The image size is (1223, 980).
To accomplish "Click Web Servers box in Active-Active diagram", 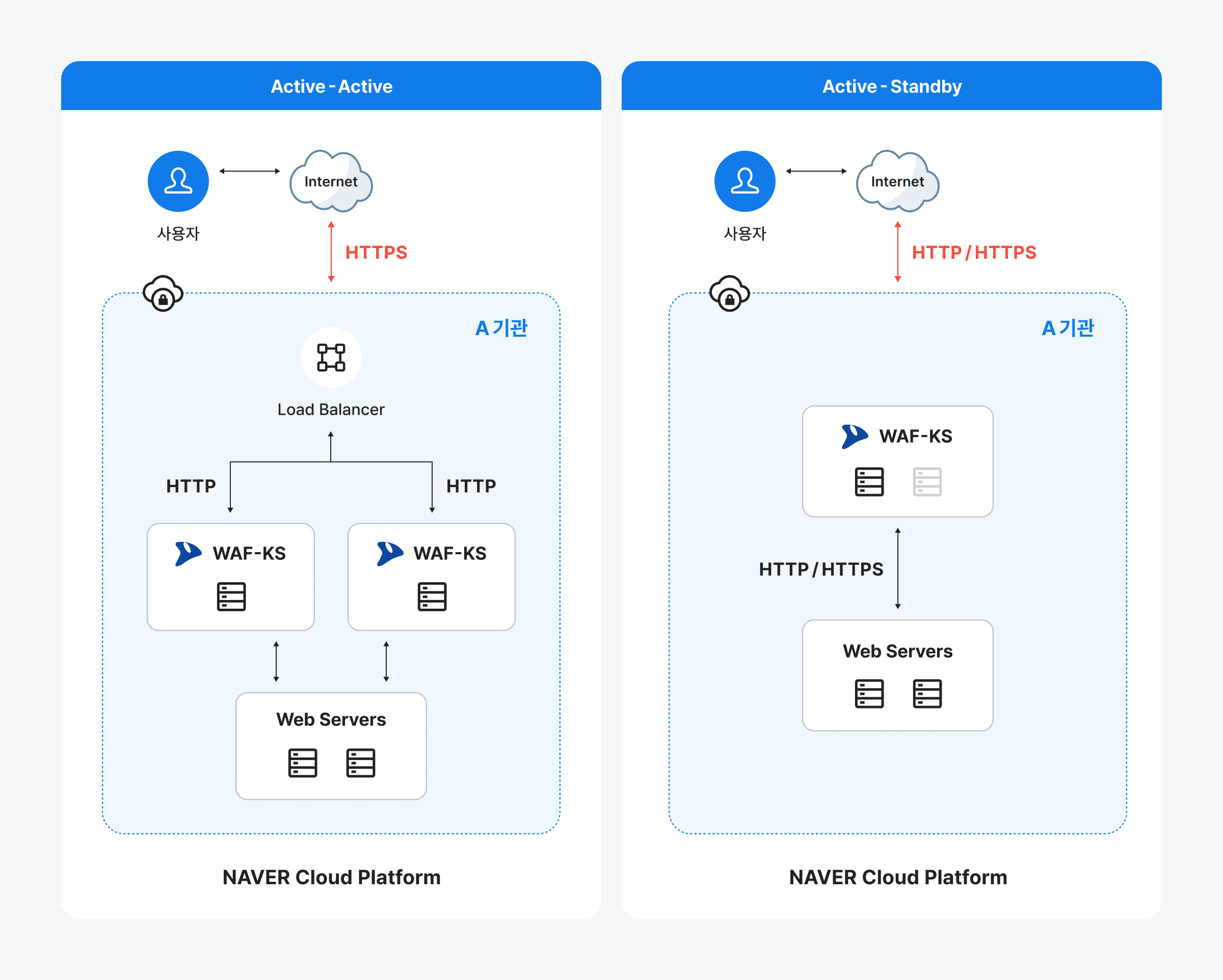I will coord(331,745).
